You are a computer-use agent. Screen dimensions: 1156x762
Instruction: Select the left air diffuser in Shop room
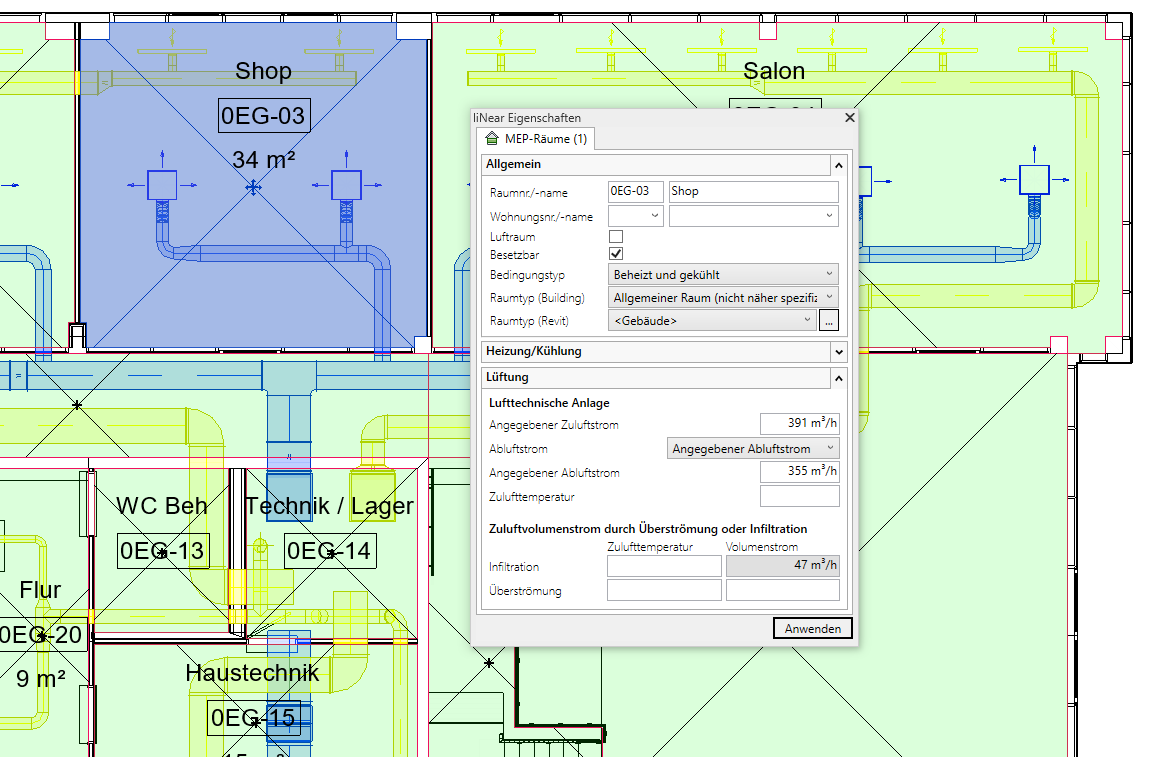(x=162, y=185)
